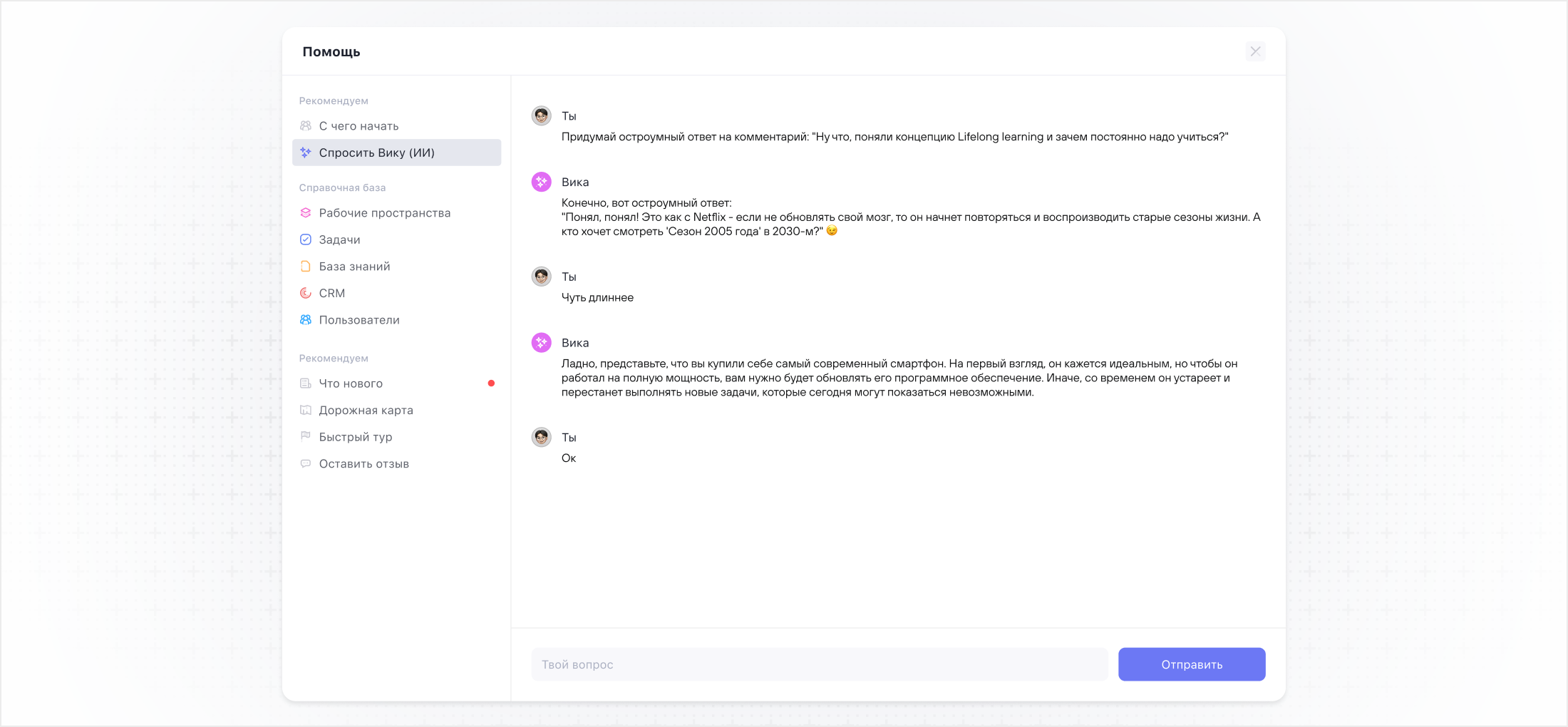
Task: Click Vika's avatar on the Netflix reply
Action: (x=542, y=182)
